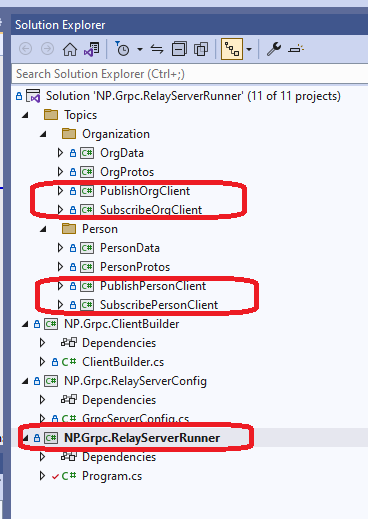Select the NP.Grpc.RelayServerConfig project
368x519 pixels.
click(x=135, y=381)
